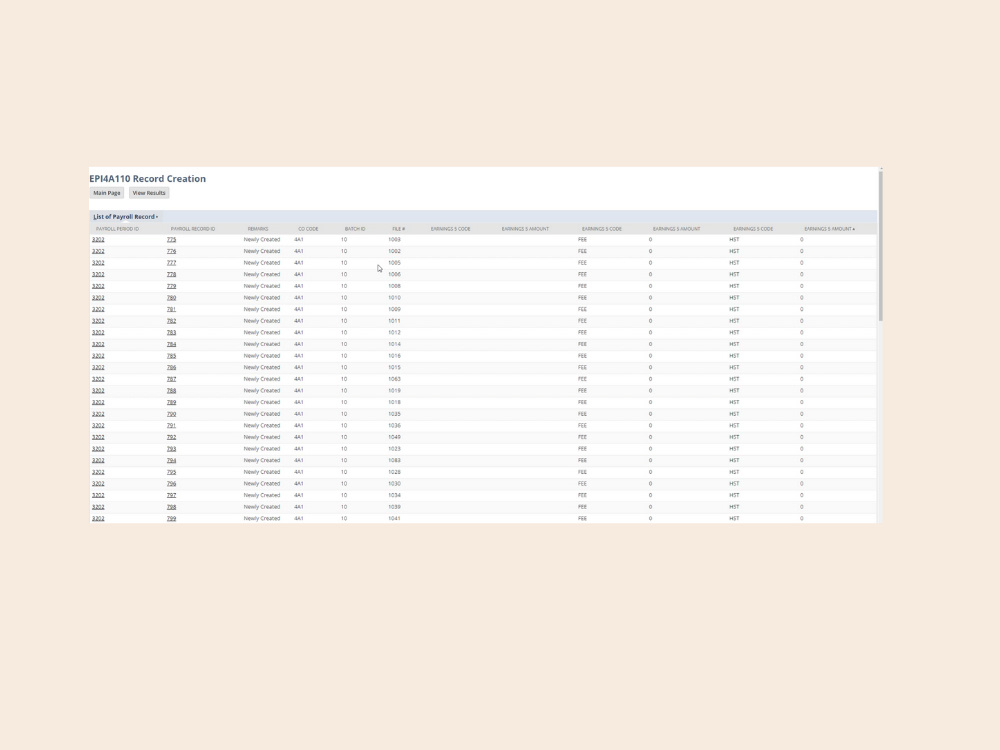
Task: Sort by PAYROLL PERIOD ID column header
Action: point(117,229)
